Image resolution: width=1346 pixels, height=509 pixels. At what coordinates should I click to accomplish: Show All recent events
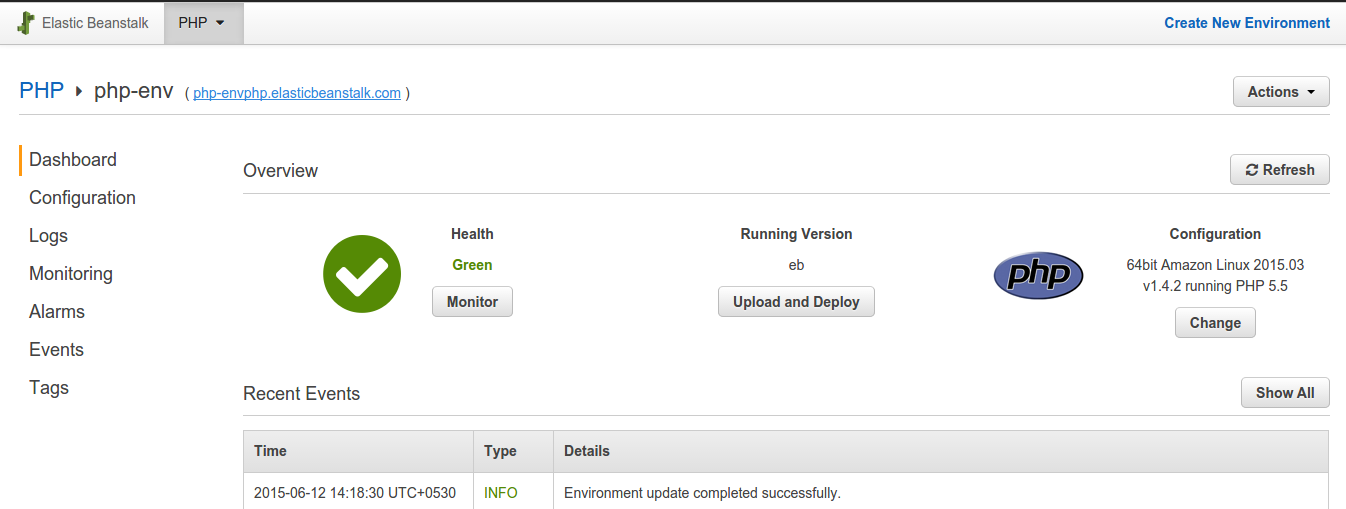pos(1285,393)
